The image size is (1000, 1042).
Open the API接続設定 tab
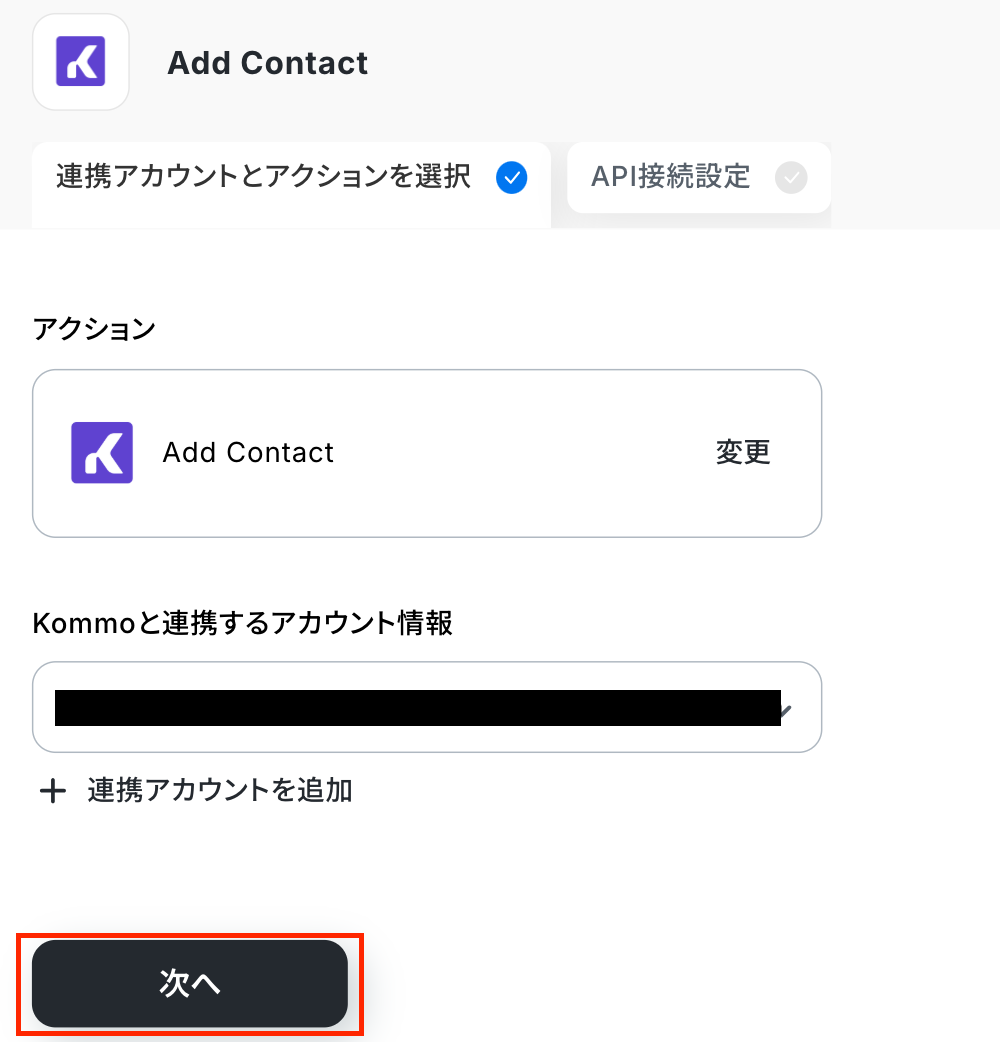click(670, 178)
